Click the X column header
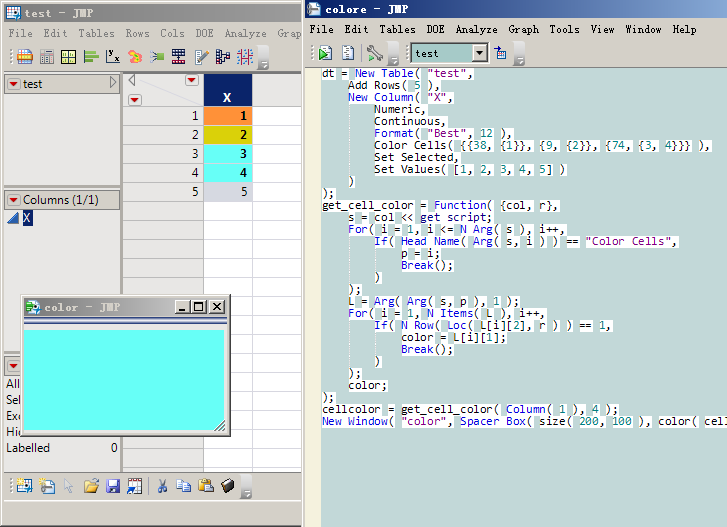 [227, 97]
